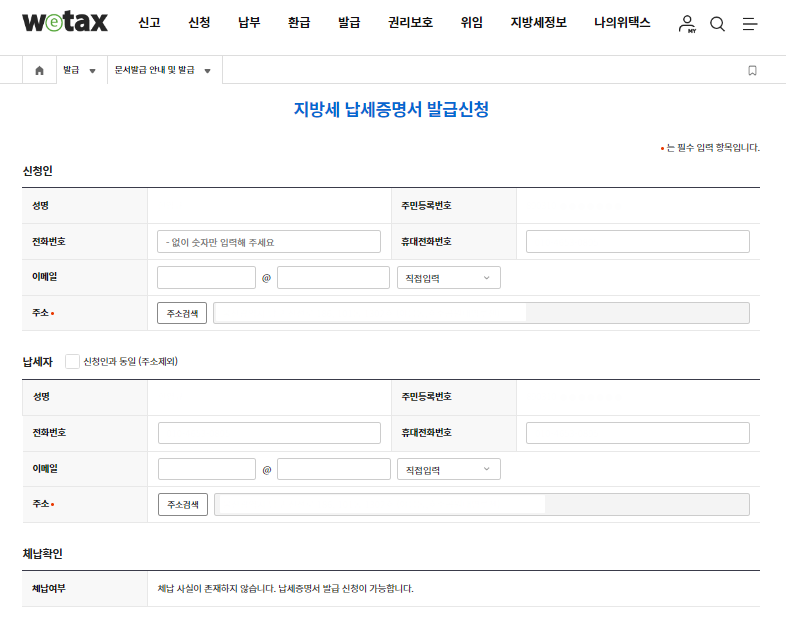Viewport: 786px width, 617px height.
Task: Check 신청인과 동일 (주소제외) checkbox
Action: tap(72, 361)
